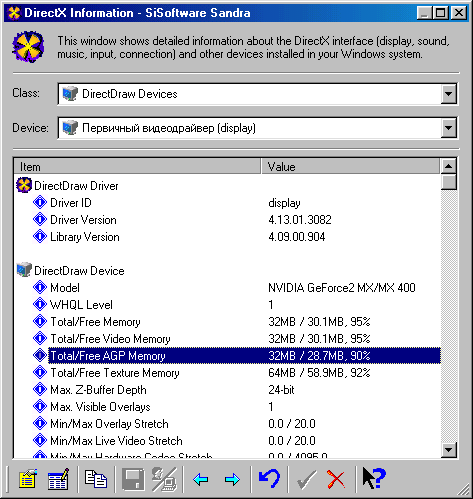Click the value 24-bit
The width and height of the screenshot is (473, 499).
point(281,390)
